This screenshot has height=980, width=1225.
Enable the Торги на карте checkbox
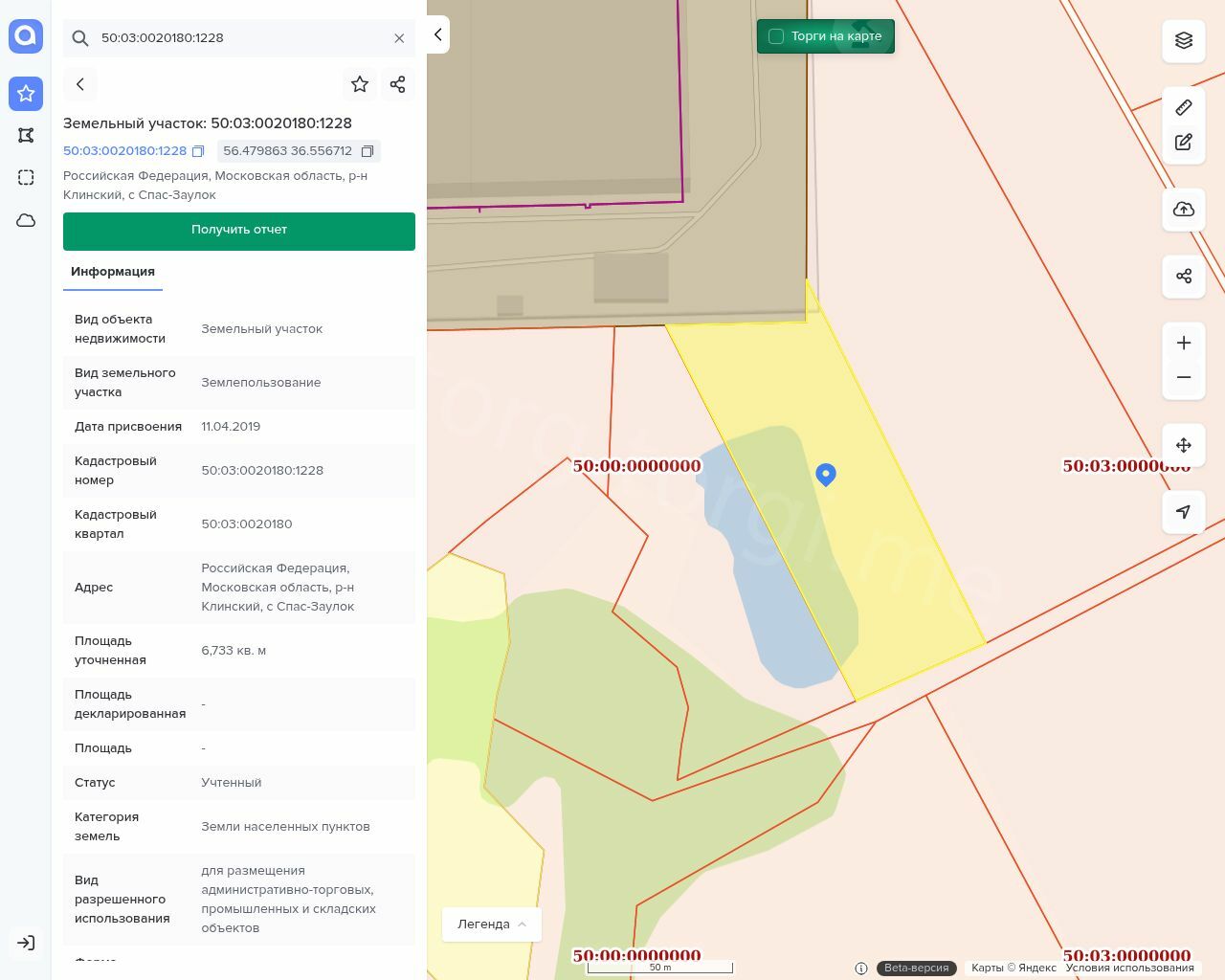point(776,36)
